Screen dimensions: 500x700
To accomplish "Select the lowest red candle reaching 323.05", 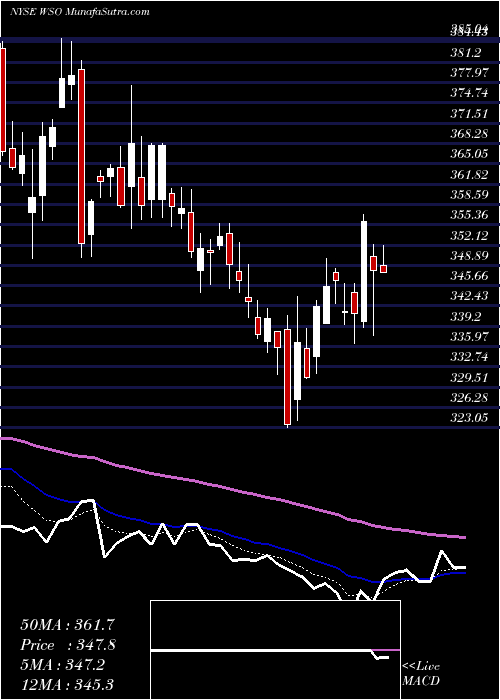I will point(288,376).
